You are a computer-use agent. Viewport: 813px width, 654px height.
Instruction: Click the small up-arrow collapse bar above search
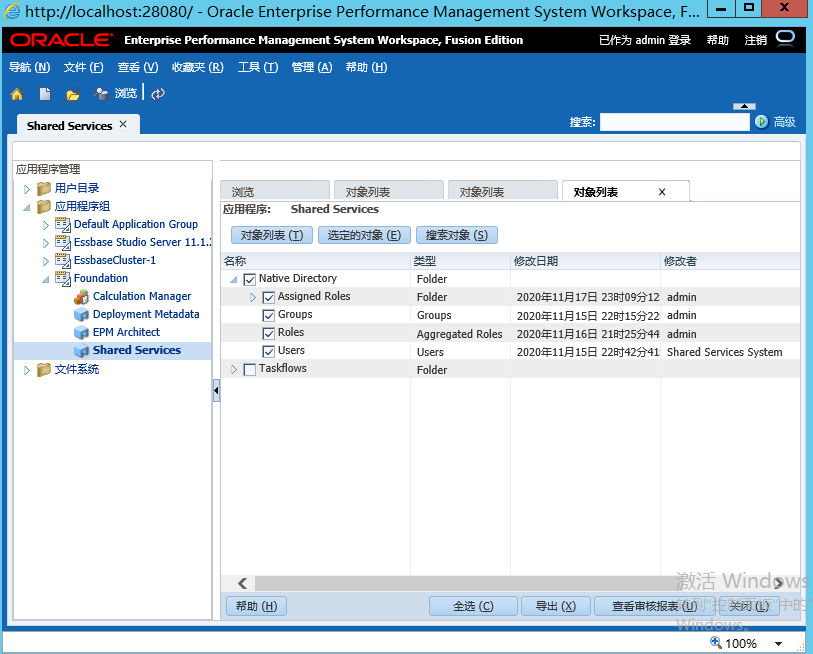pyautogui.click(x=744, y=106)
